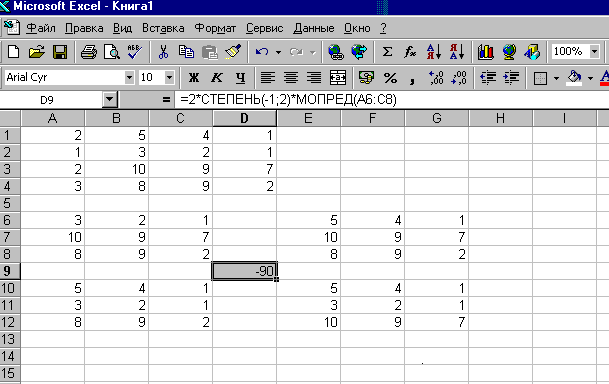Viewport: 609px width, 384px height.
Task: Create a new workbook with the blank page icon
Action: 14,52
